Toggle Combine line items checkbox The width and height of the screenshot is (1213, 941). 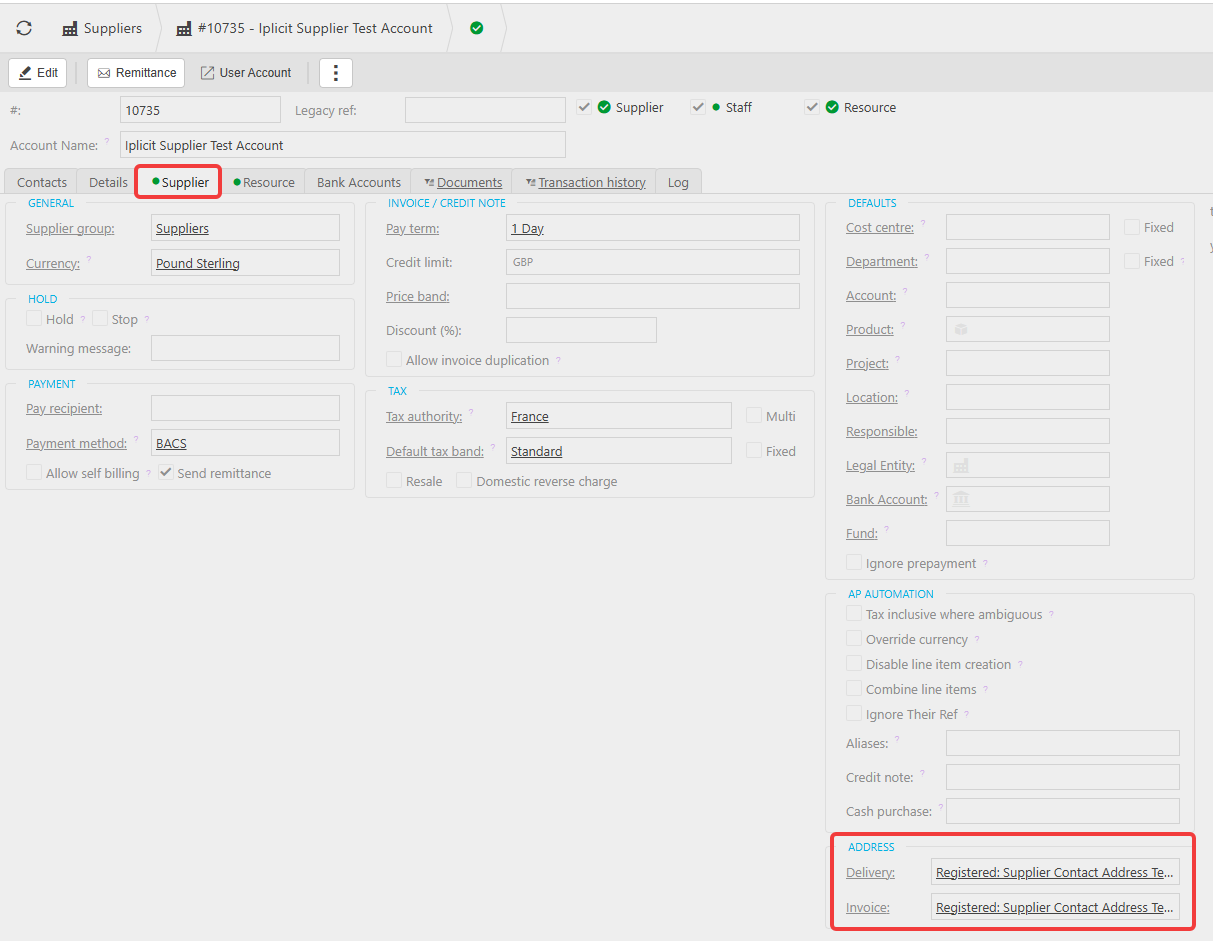[x=854, y=688]
